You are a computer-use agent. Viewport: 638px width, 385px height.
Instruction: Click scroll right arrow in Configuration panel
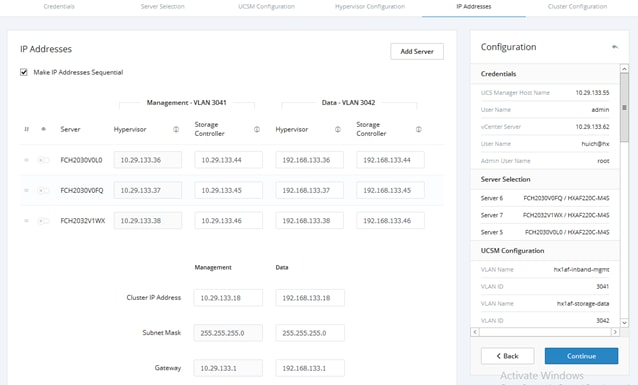click(x=615, y=332)
